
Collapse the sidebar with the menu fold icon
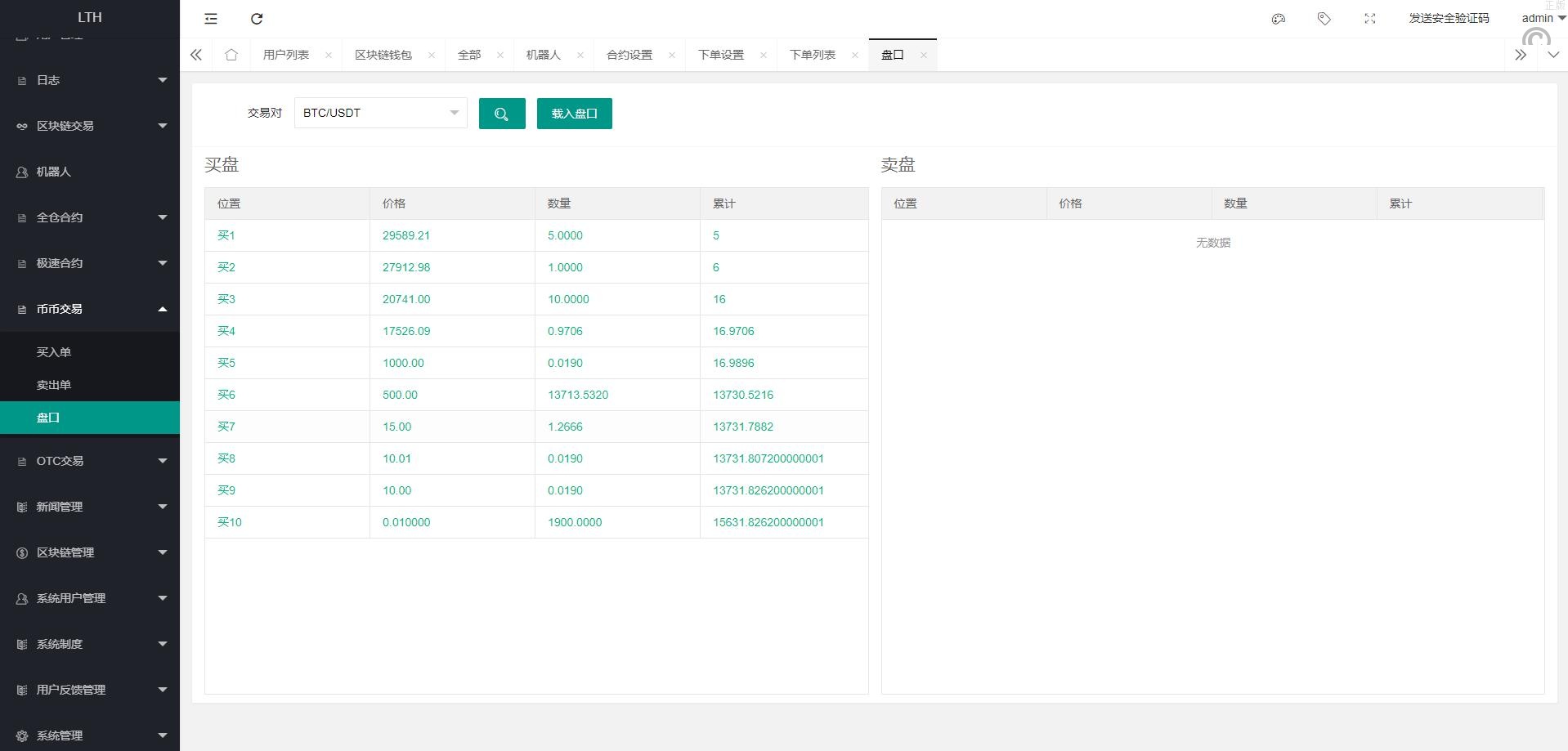tap(211, 19)
